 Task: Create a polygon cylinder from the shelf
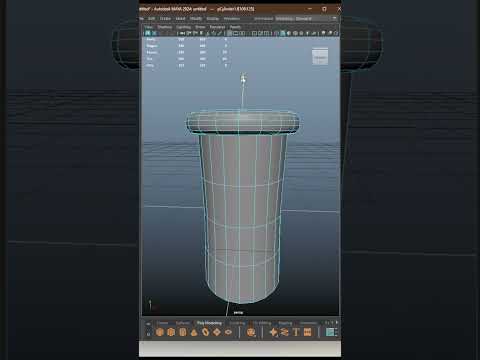pyautogui.click(x=182, y=332)
